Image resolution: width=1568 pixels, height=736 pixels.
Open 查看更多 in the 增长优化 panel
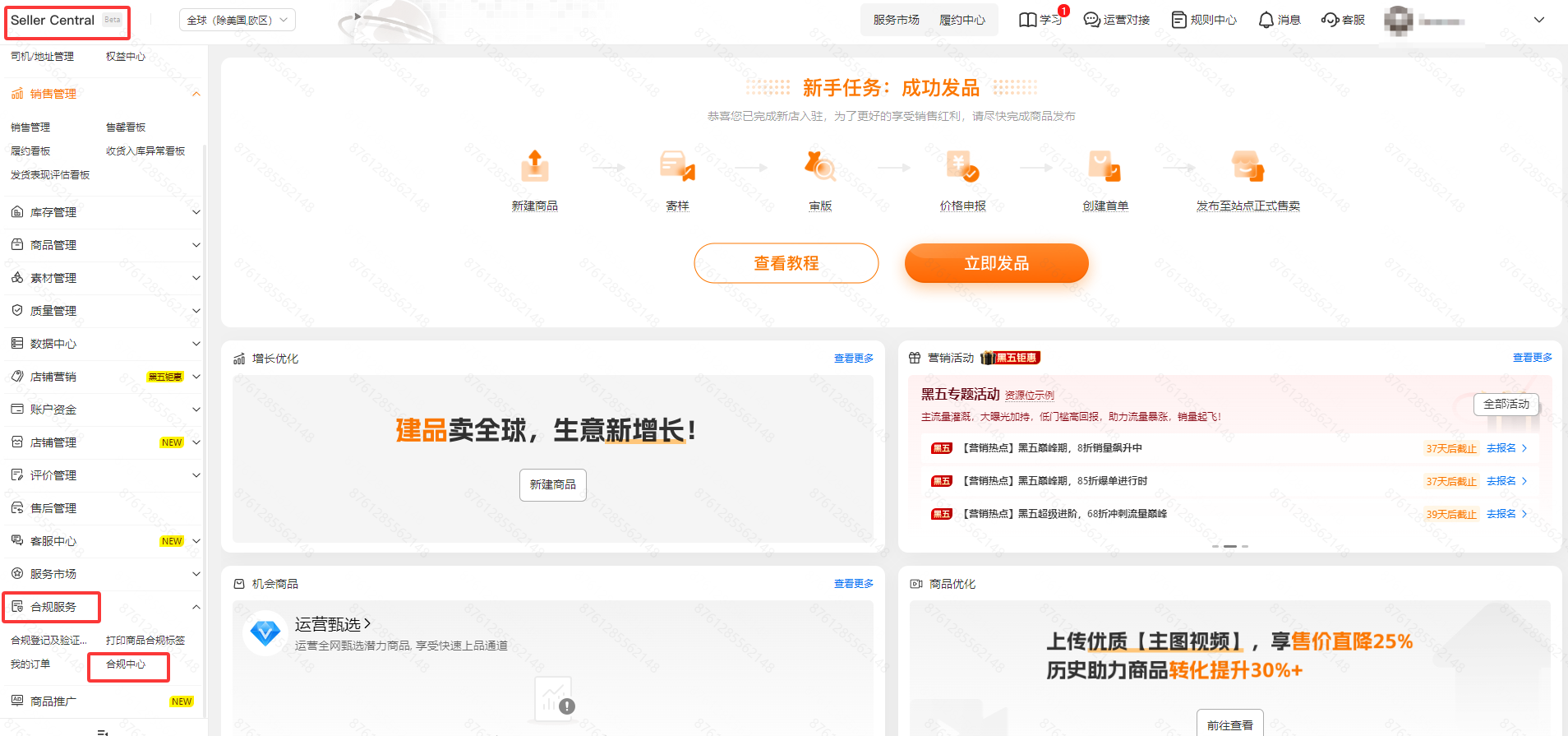853,359
